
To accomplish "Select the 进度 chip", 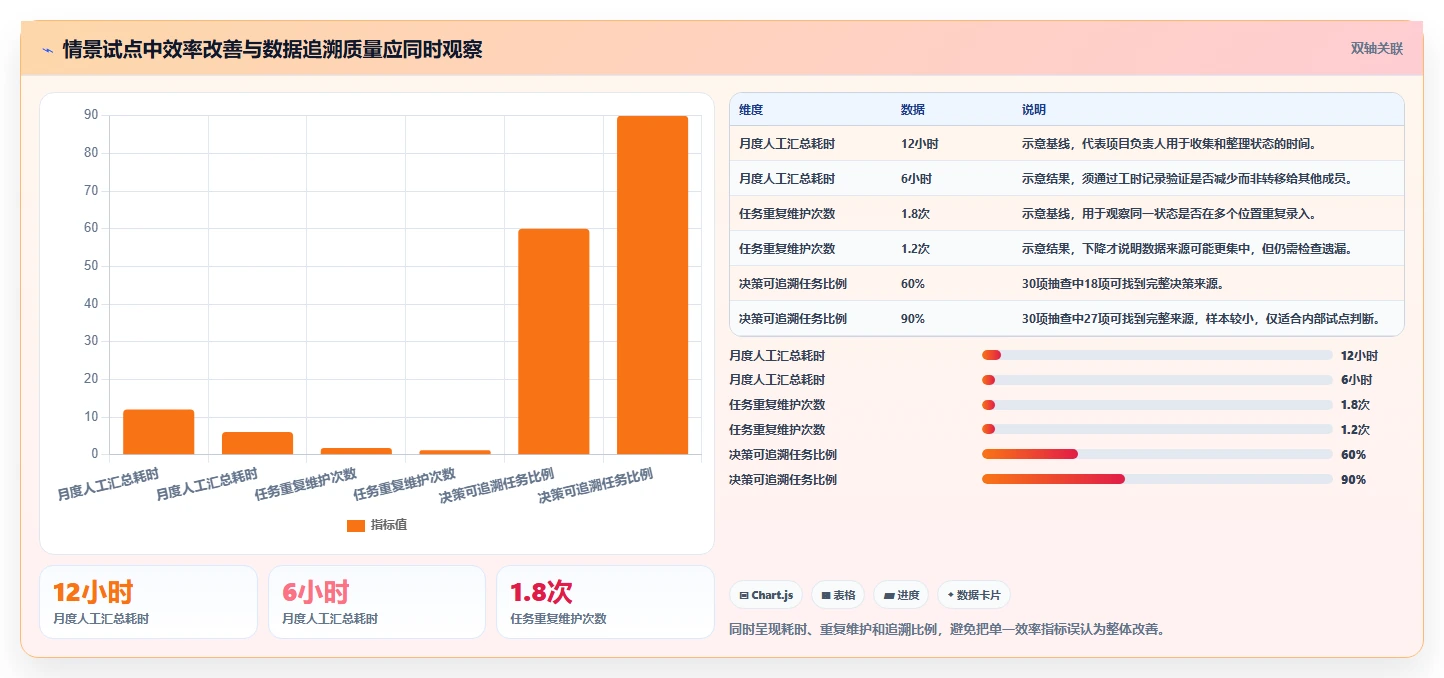I will 901,595.
